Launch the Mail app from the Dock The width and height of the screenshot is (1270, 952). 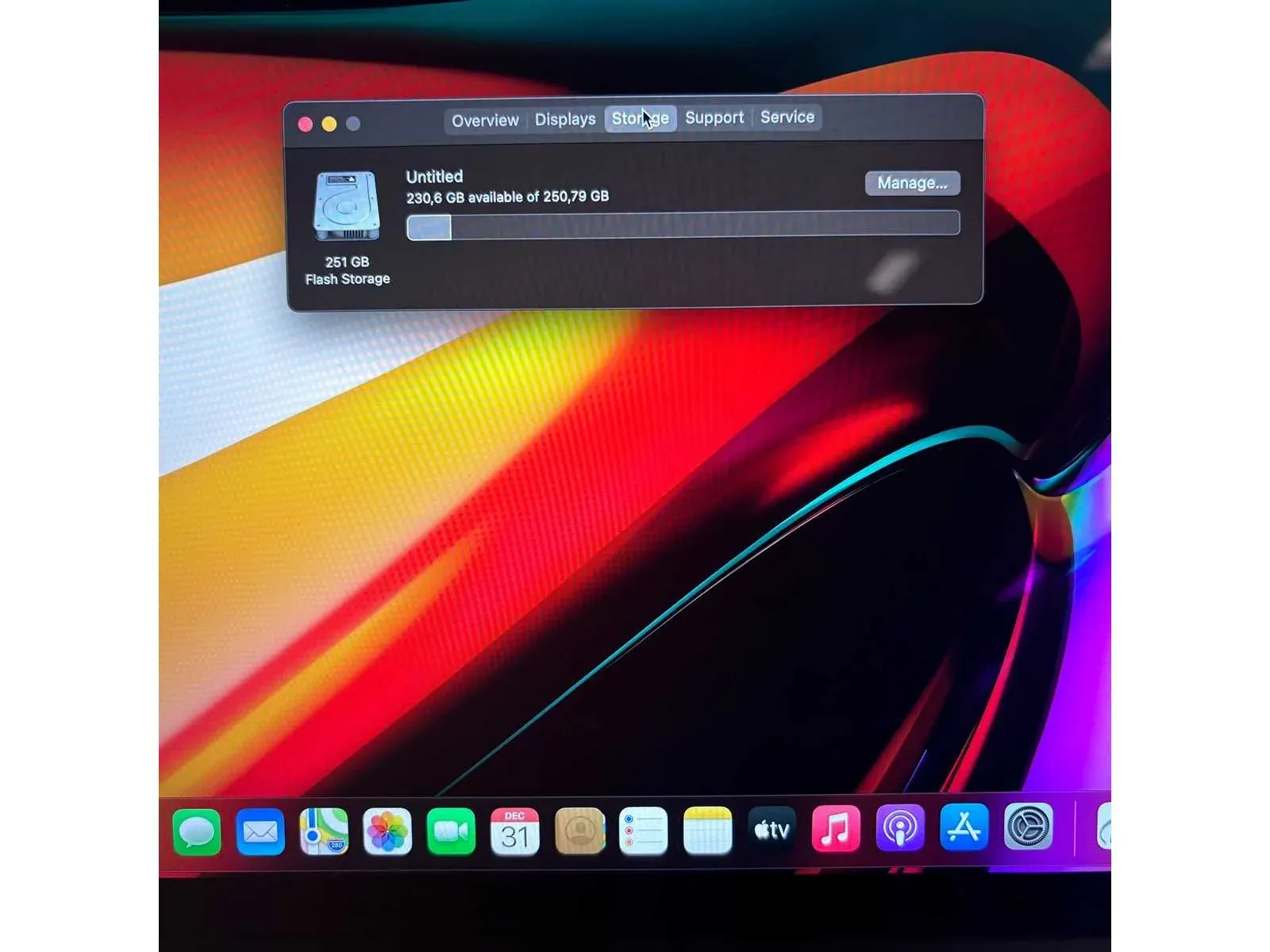[260, 832]
